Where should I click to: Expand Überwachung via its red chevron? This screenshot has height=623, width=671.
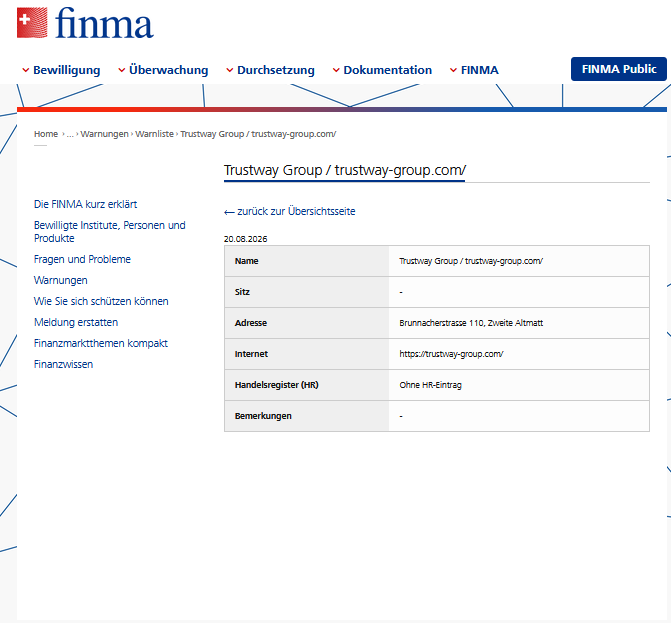122,70
